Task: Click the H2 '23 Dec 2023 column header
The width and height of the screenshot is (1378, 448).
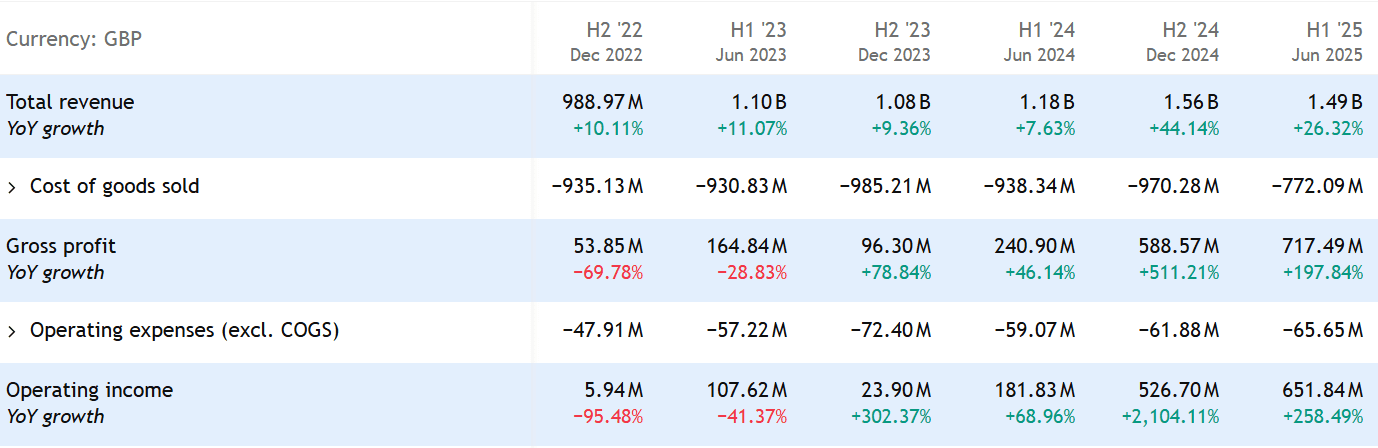Action: pos(894,42)
